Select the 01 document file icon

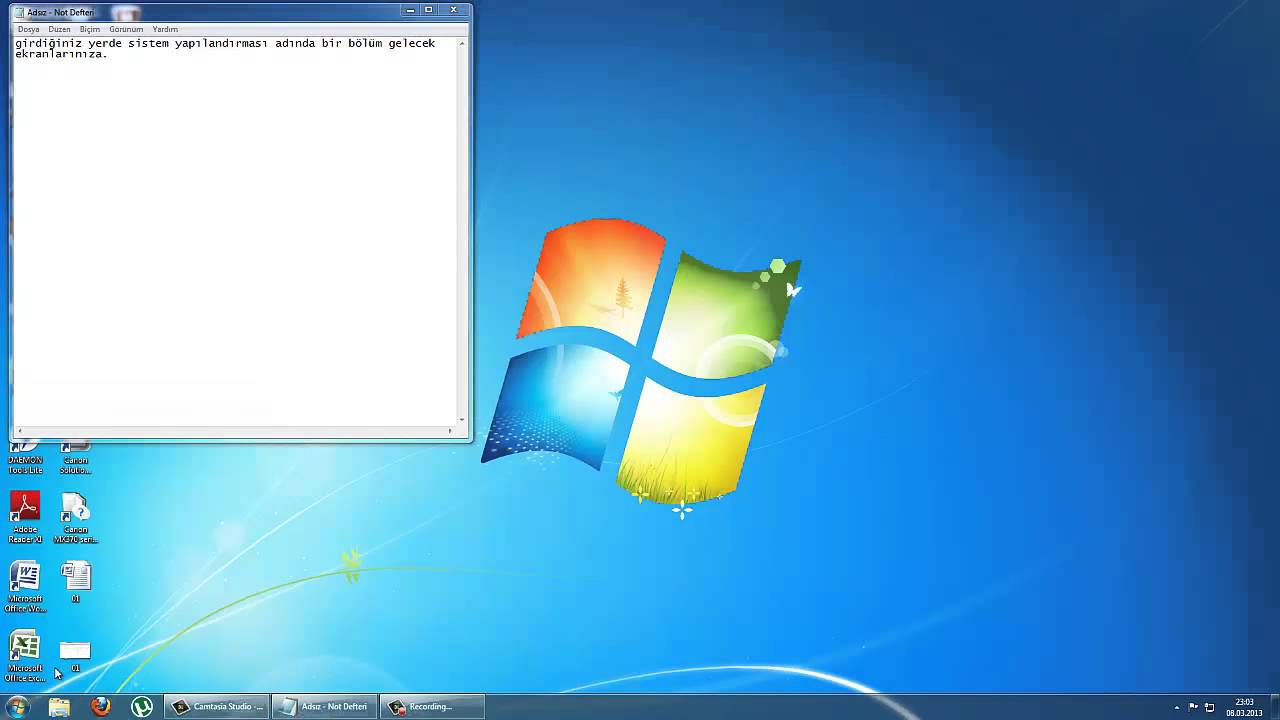75,582
